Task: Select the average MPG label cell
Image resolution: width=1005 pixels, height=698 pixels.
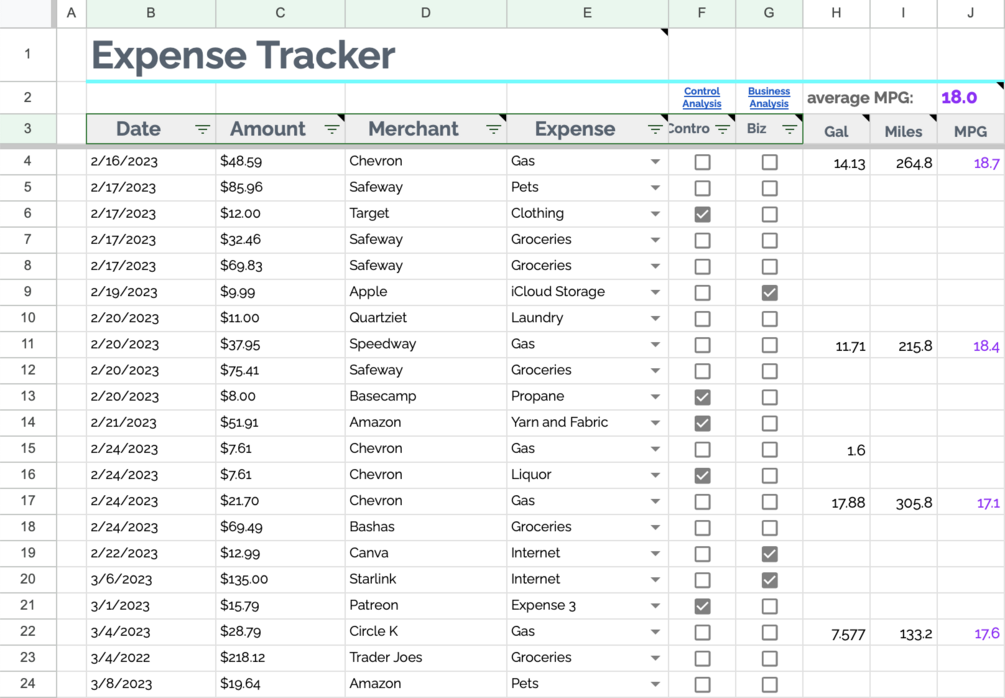Action: (869, 97)
